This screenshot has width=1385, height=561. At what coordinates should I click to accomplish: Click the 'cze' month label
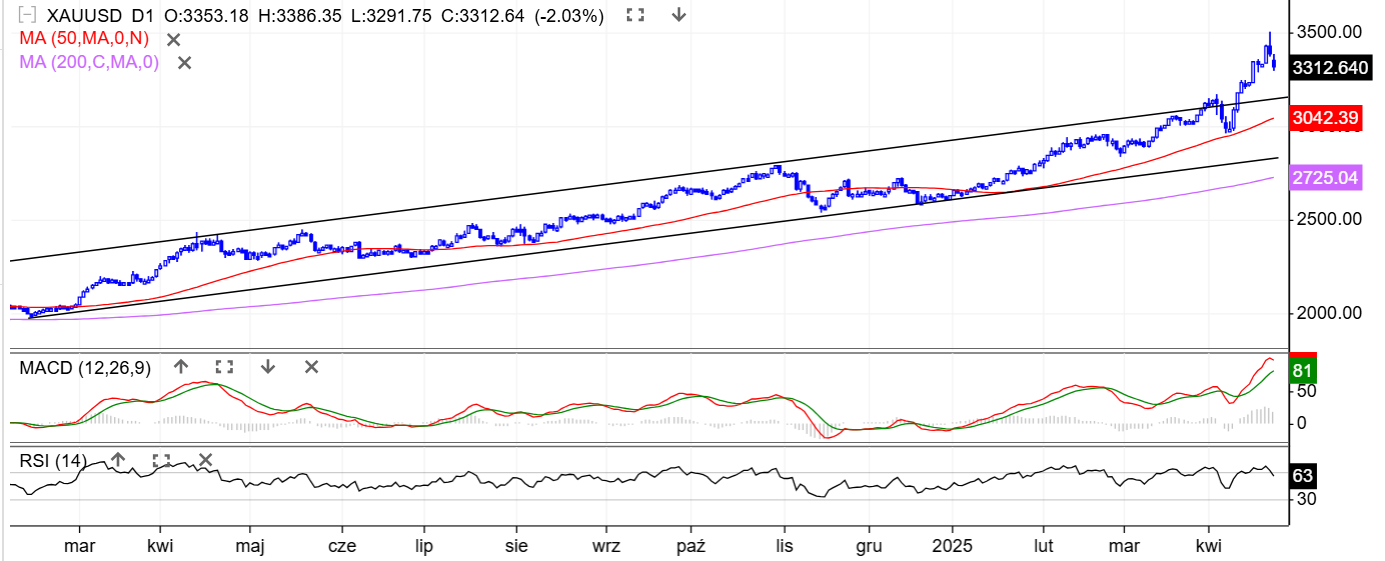(x=343, y=546)
